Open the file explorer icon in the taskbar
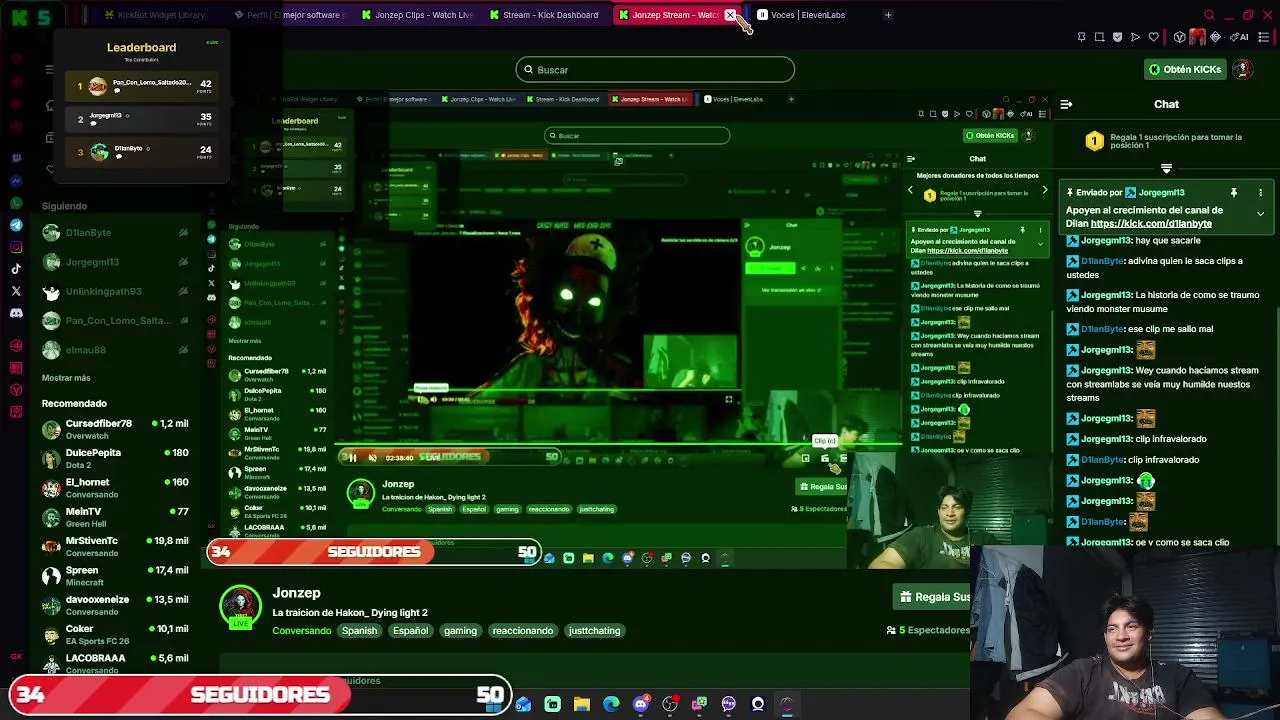This screenshot has height=720, width=1280. click(x=582, y=704)
